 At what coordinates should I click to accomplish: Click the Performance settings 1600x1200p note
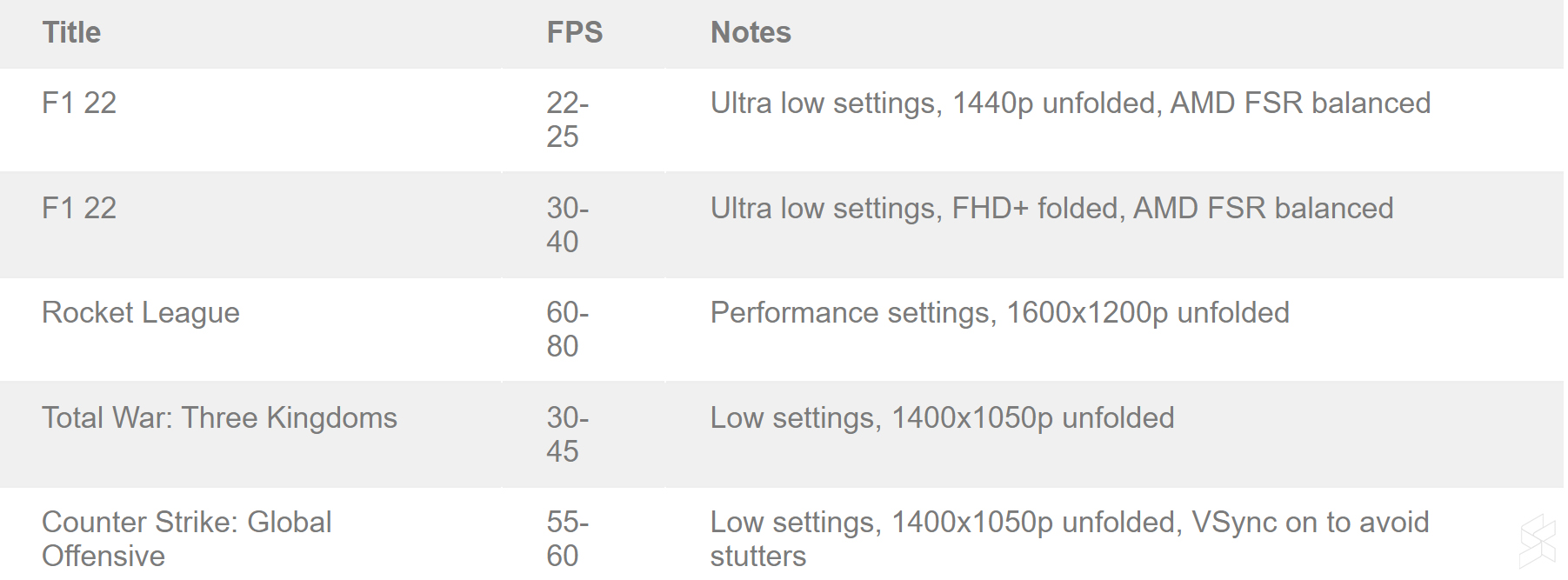pyautogui.click(x=999, y=313)
